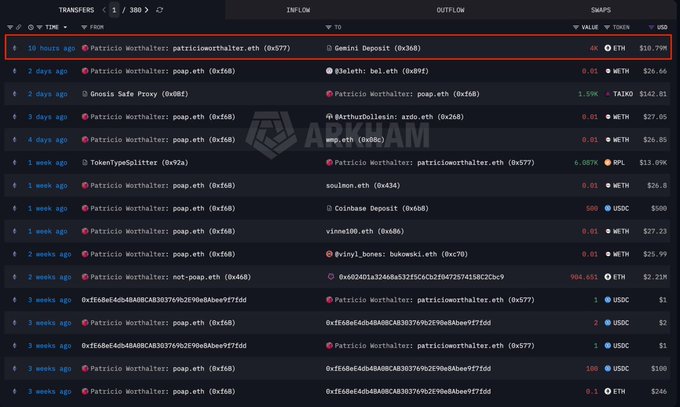The image size is (680, 407).
Task: Open address 0x602401a32468a532f5C6Cb2f0472574158C2Cbc9
Action: [x=421, y=277]
